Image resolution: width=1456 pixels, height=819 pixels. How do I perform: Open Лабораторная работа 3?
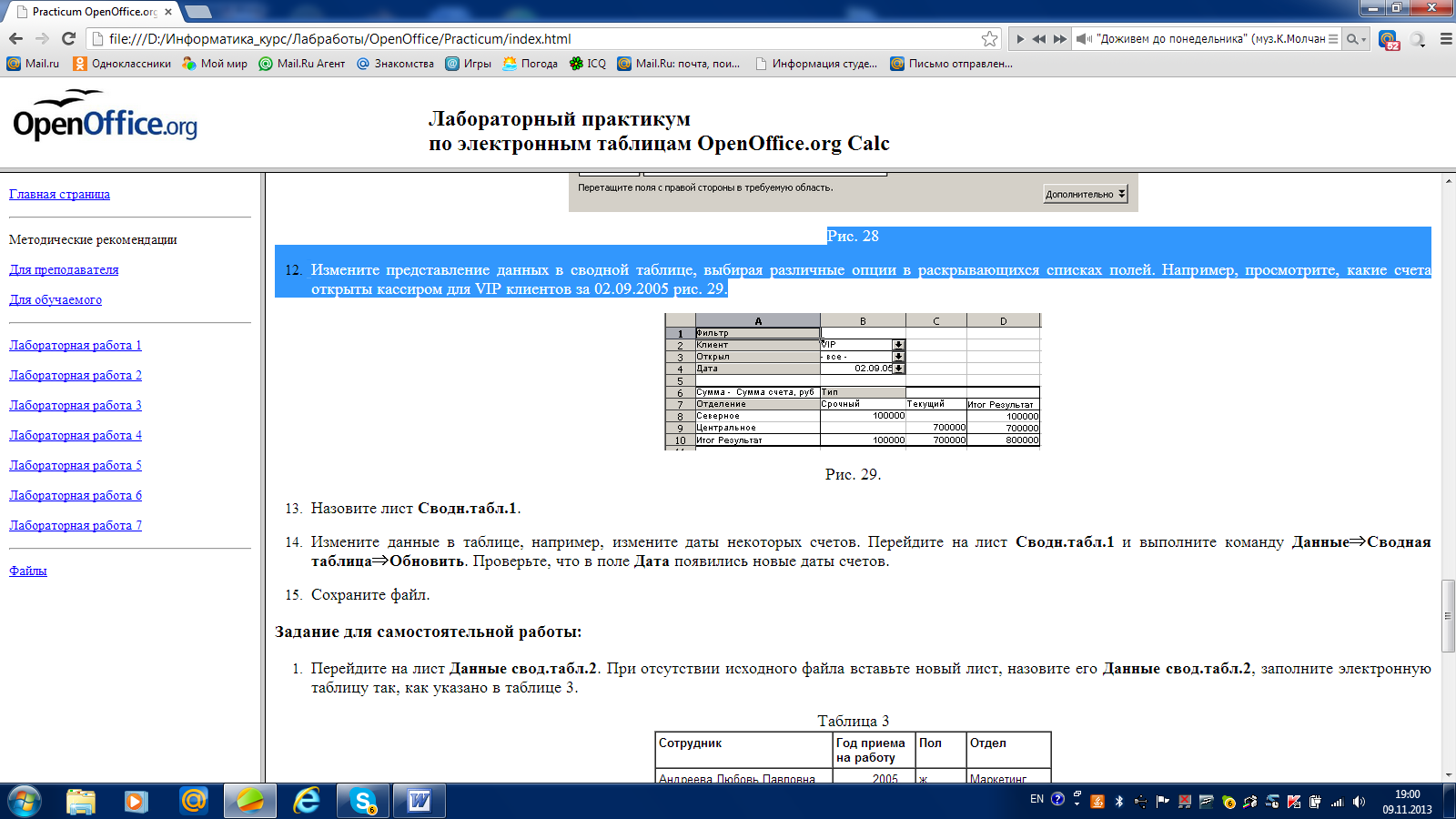click(76, 405)
